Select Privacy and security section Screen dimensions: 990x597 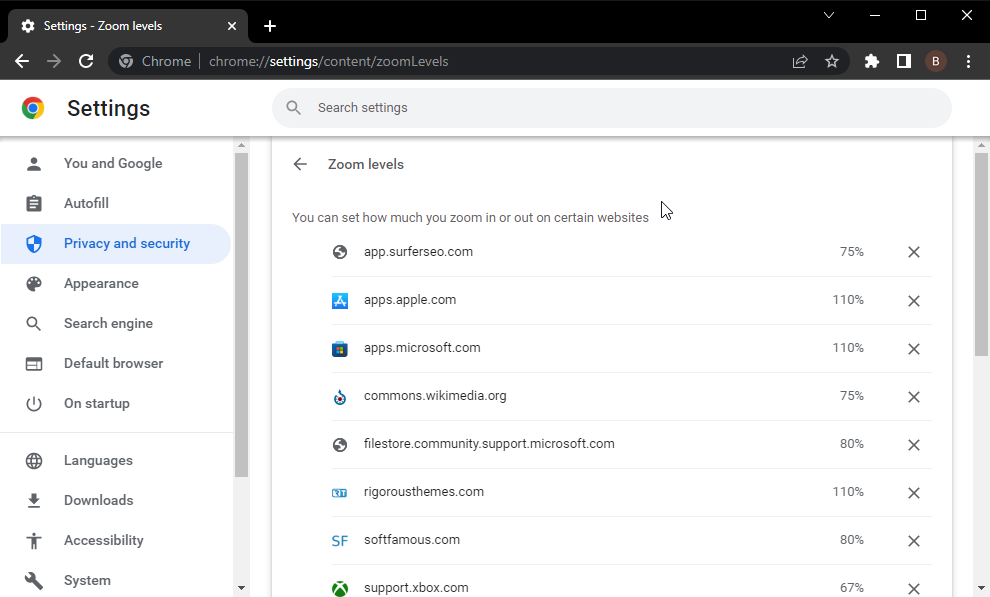click(x=116, y=244)
